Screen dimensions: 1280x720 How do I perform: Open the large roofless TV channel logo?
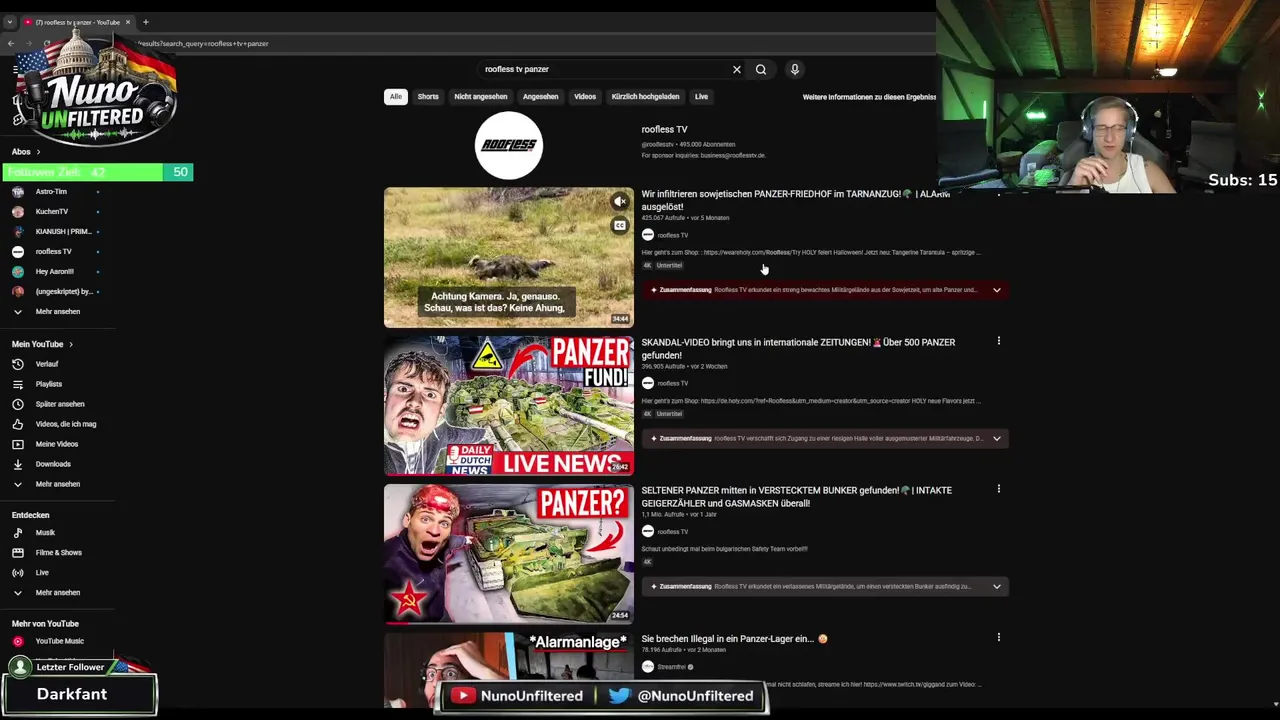click(x=509, y=146)
